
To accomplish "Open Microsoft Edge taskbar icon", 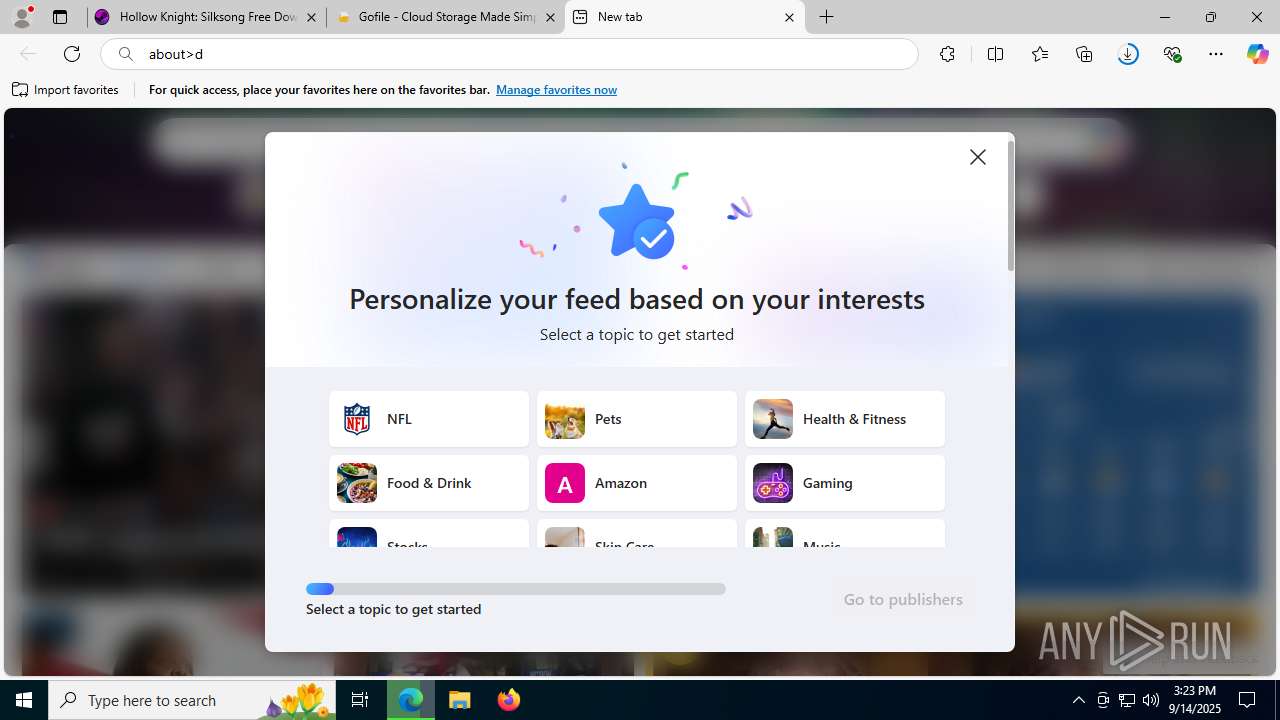I will [x=411, y=700].
